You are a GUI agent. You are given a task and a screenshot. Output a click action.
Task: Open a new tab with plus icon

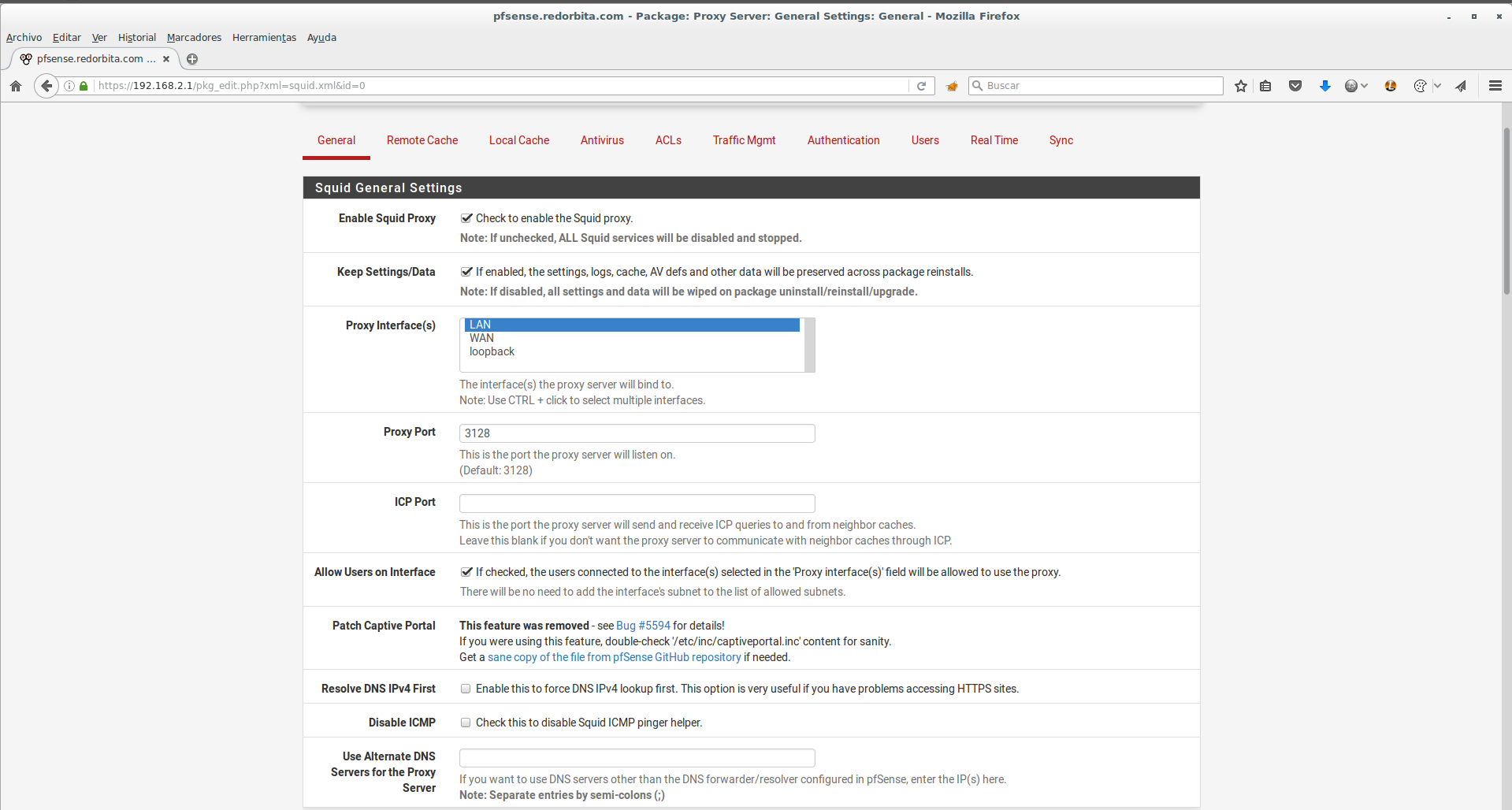[192, 59]
